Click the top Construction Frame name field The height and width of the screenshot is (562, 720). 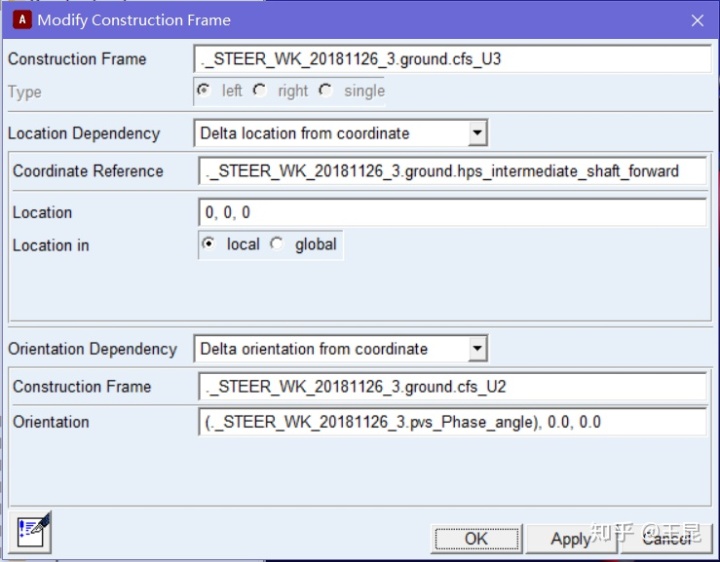point(450,59)
